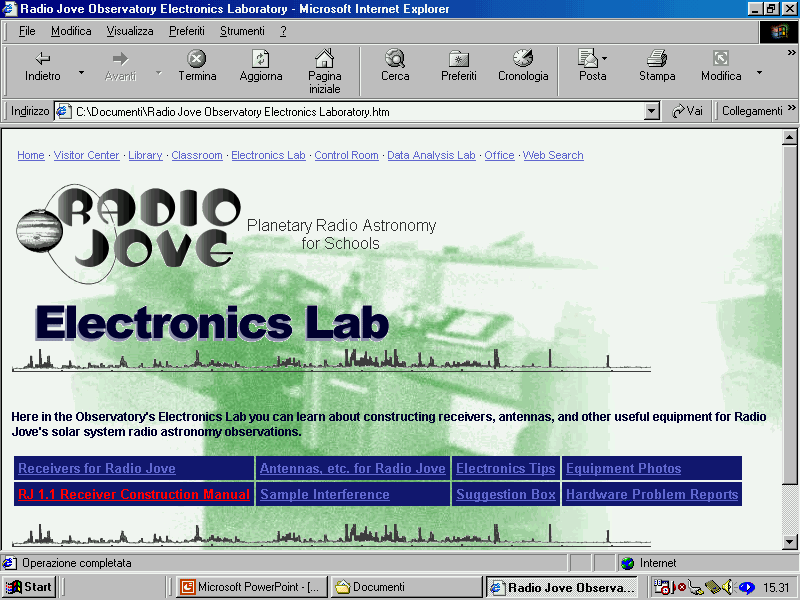Open the RJ 1.1 Receiver Construction Manual link
800x600 pixels.
click(x=134, y=495)
